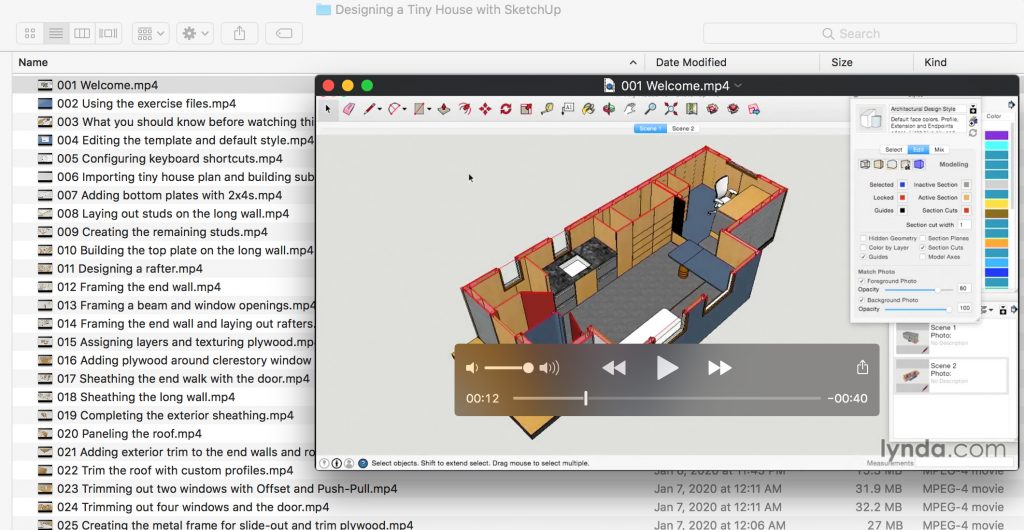Enable the Color by Layer checkbox

tap(863, 247)
